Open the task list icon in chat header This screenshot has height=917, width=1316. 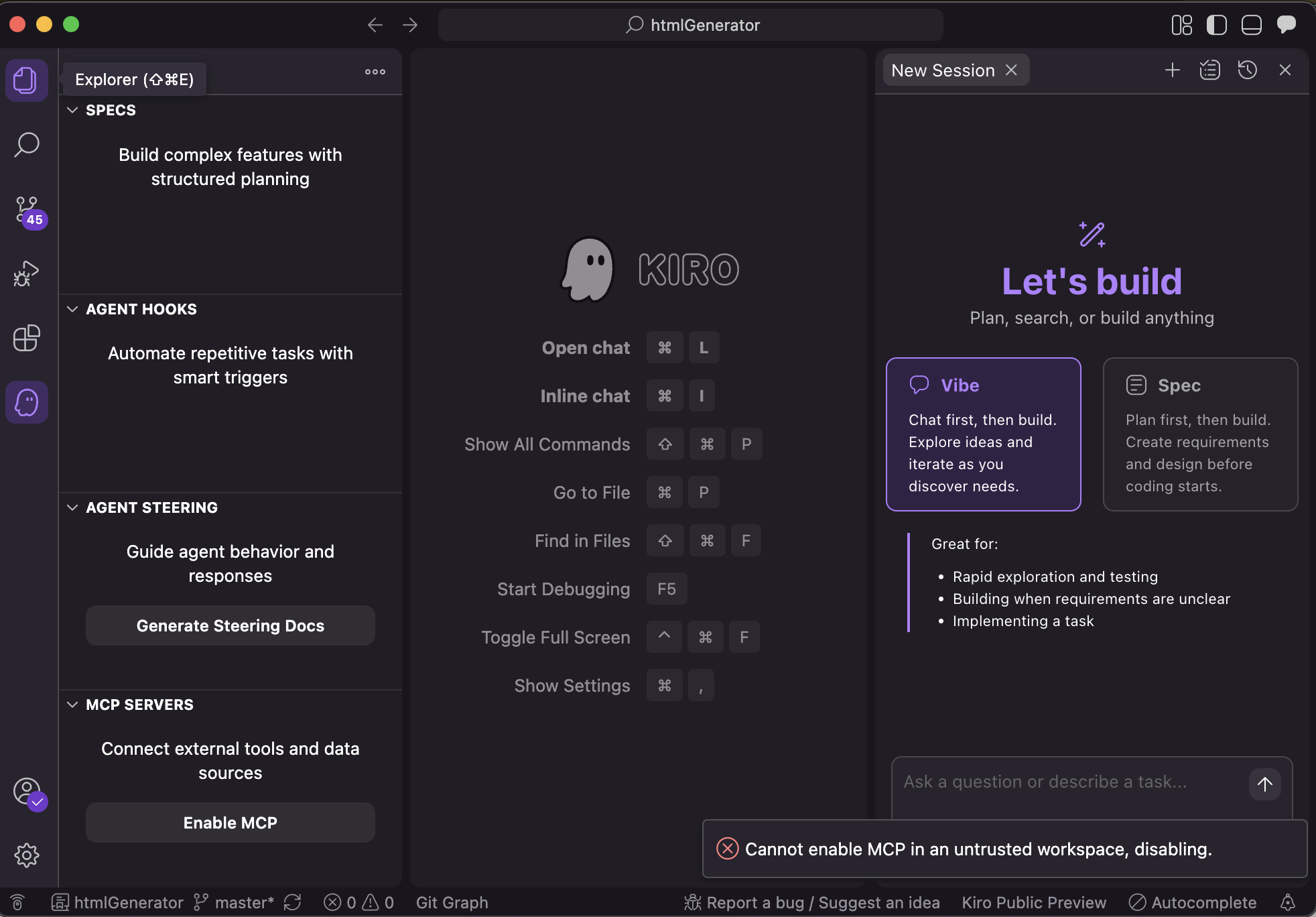click(x=1210, y=70)
